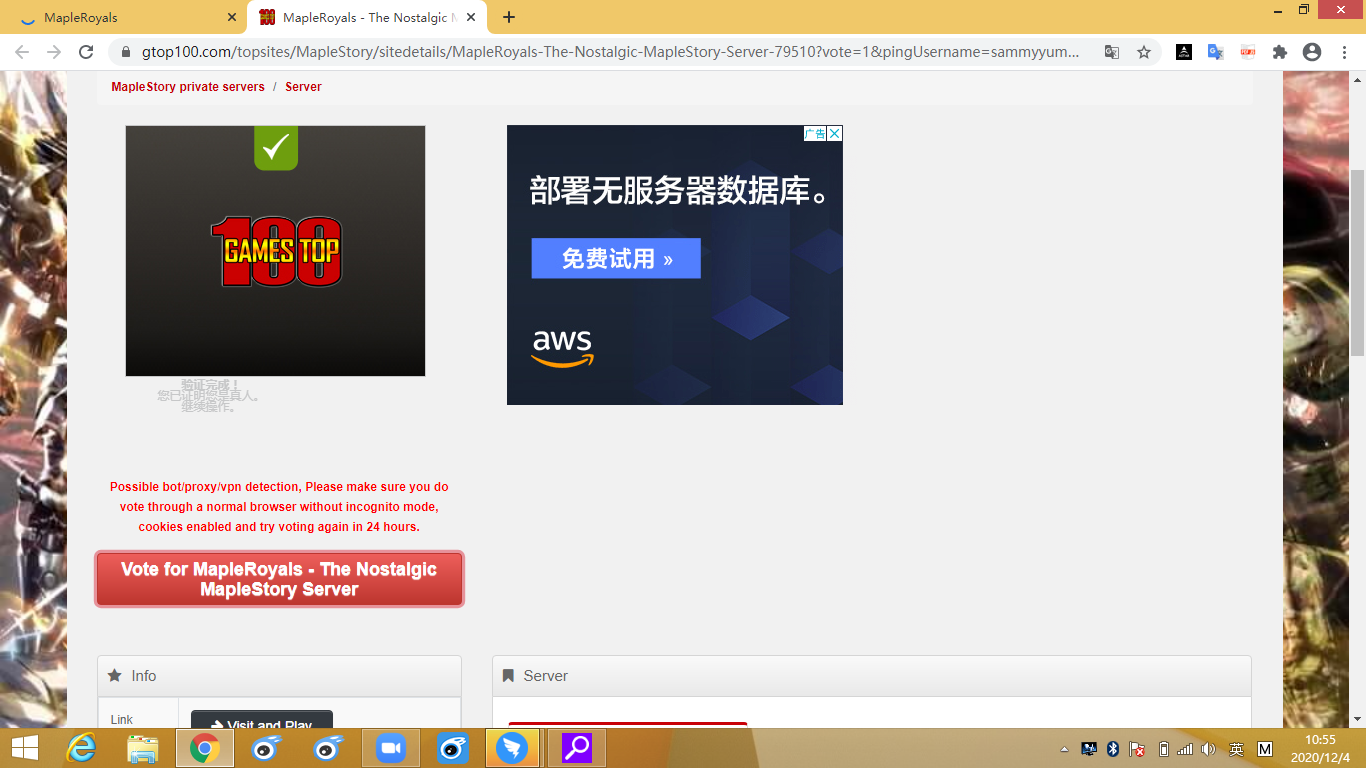Bookmark this page with the star icon

point(1144,52)
